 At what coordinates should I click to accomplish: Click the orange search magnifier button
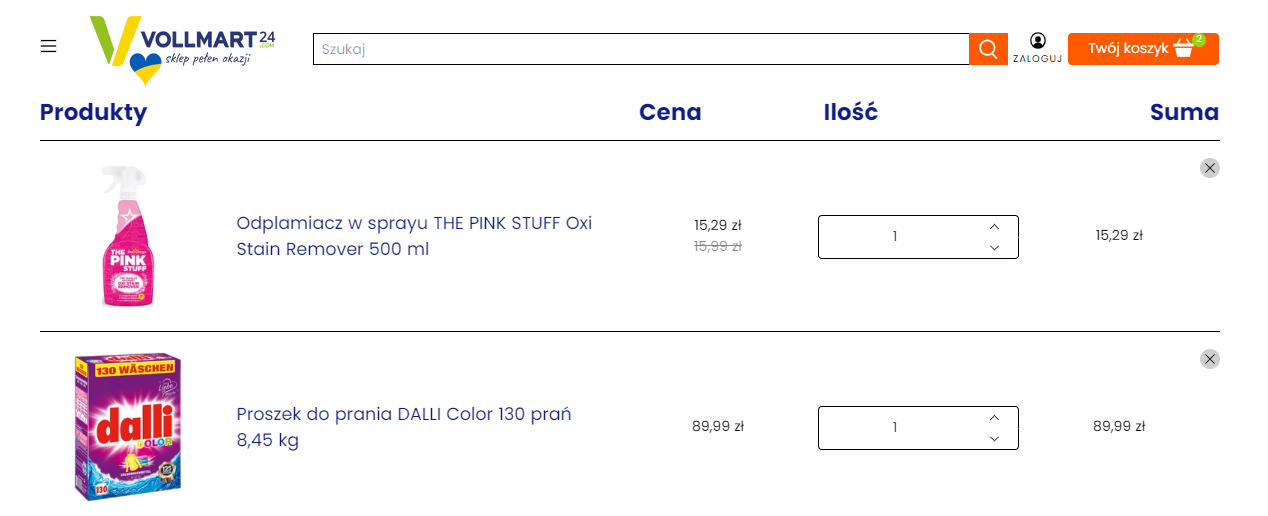tap(988, 49)
